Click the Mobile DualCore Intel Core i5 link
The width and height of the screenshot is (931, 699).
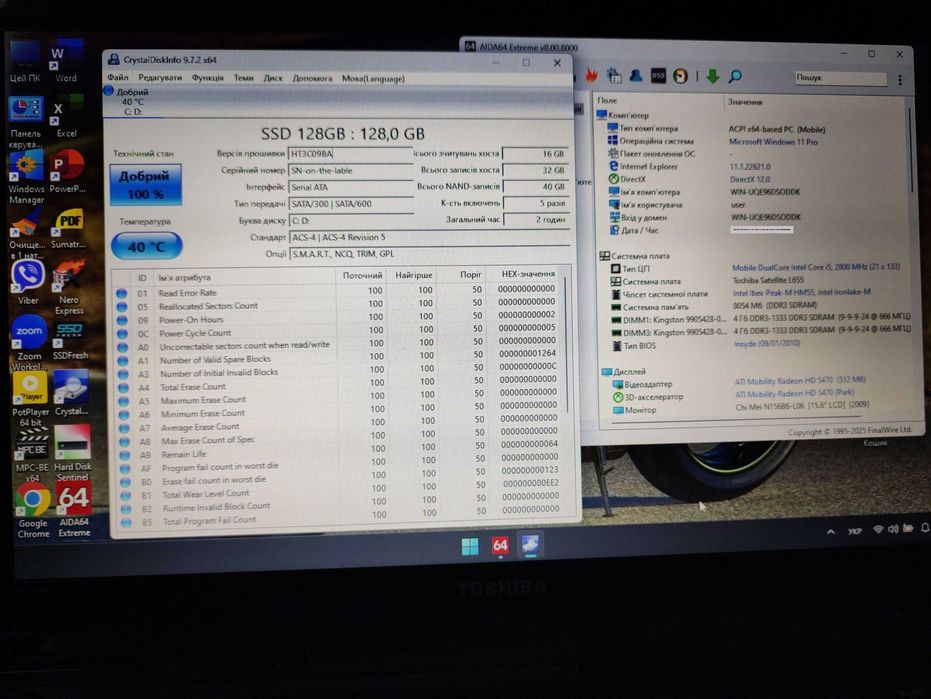(816, 267)
